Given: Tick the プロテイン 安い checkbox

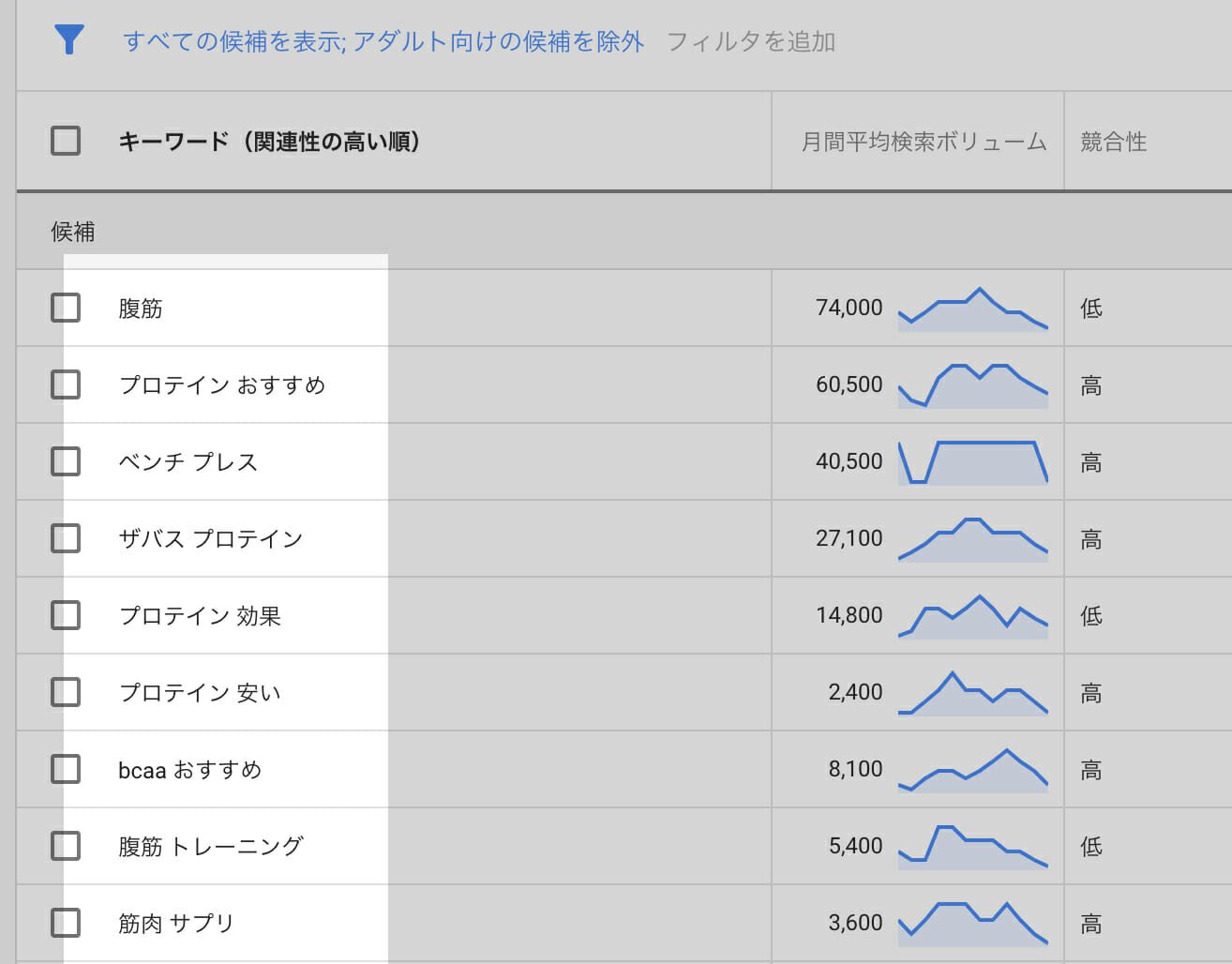Looking at the screenshot, I should pos(66,692).
